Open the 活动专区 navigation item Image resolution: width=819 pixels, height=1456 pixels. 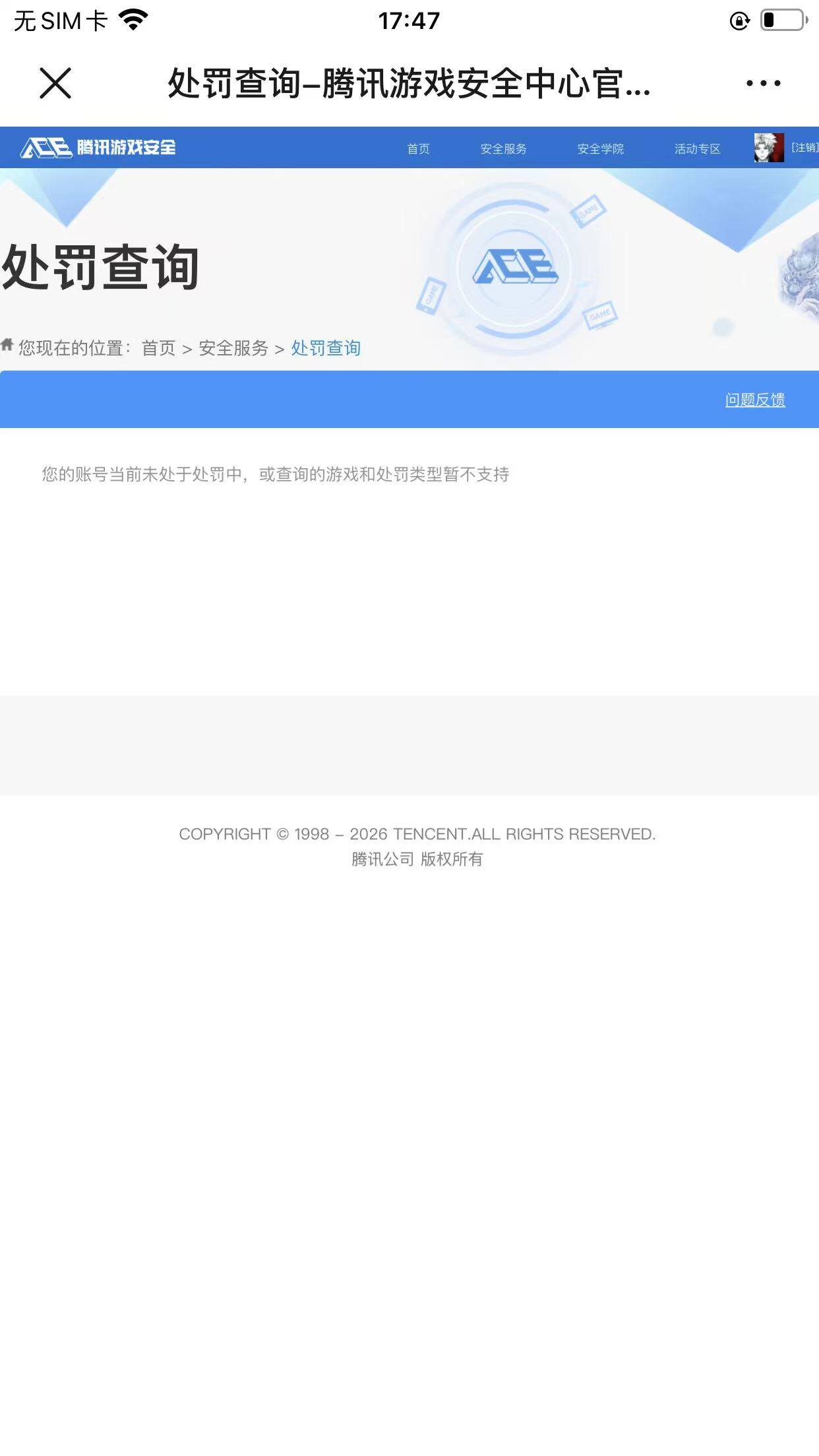tap(698, 148)
